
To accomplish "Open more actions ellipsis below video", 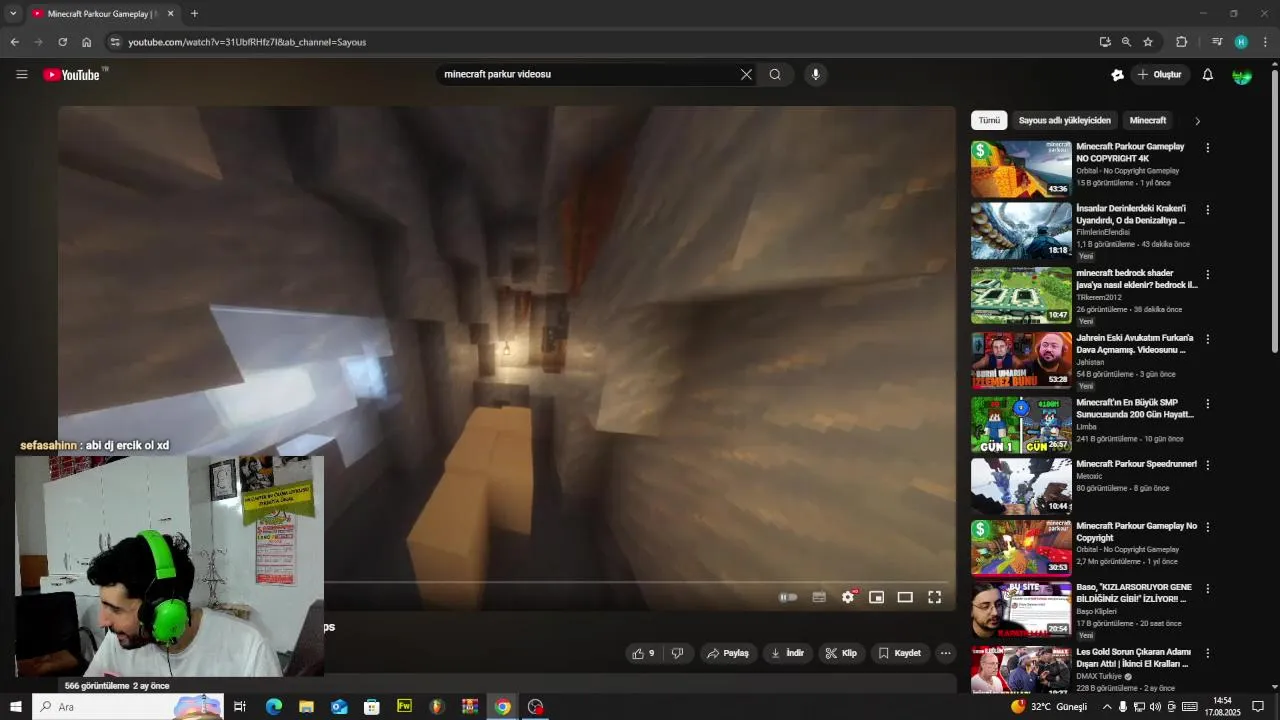I will (945, 653).
